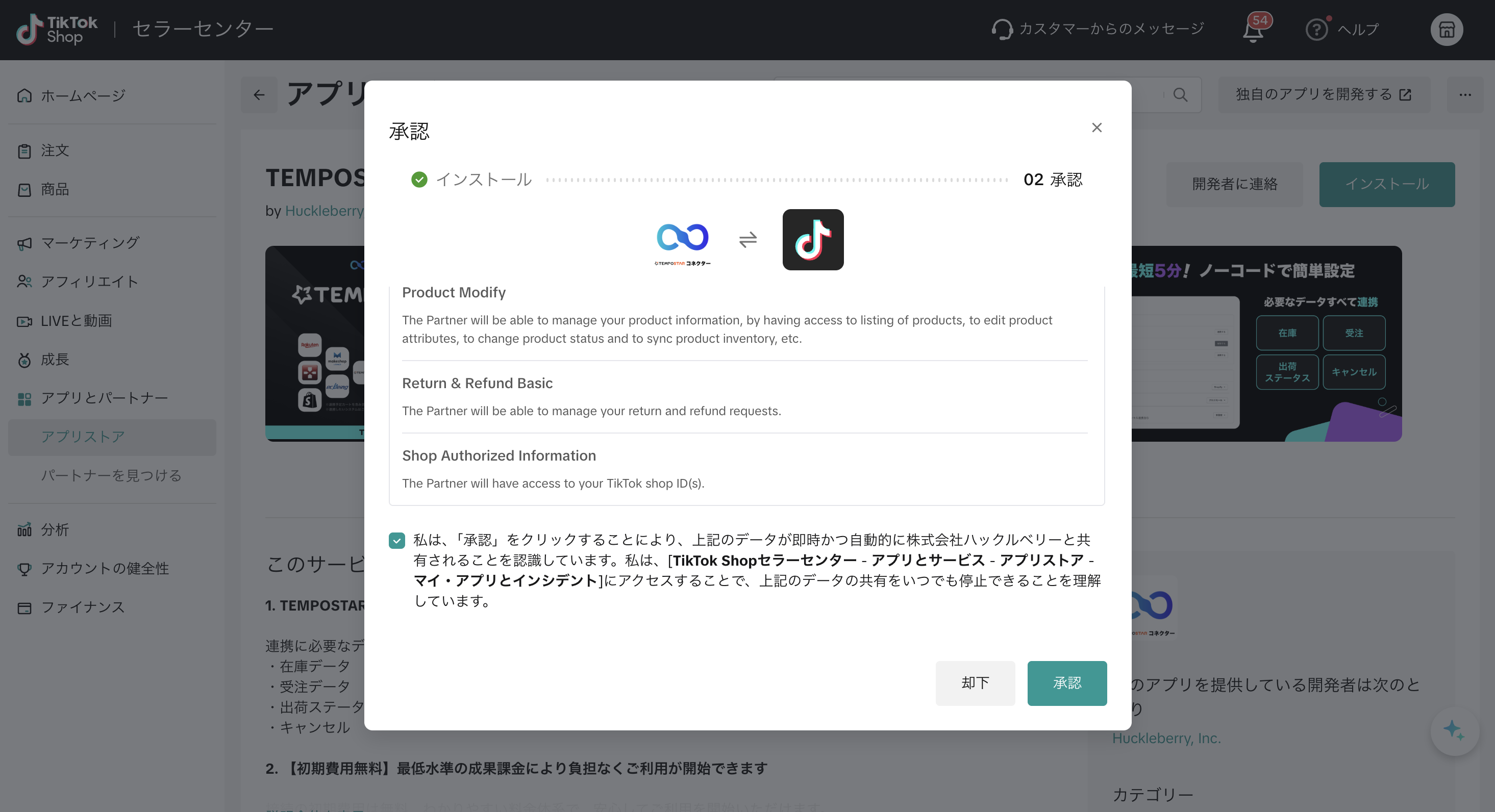
Task: Uncheck the data sharing consent checkbox
Action: [x=397, y=541]
